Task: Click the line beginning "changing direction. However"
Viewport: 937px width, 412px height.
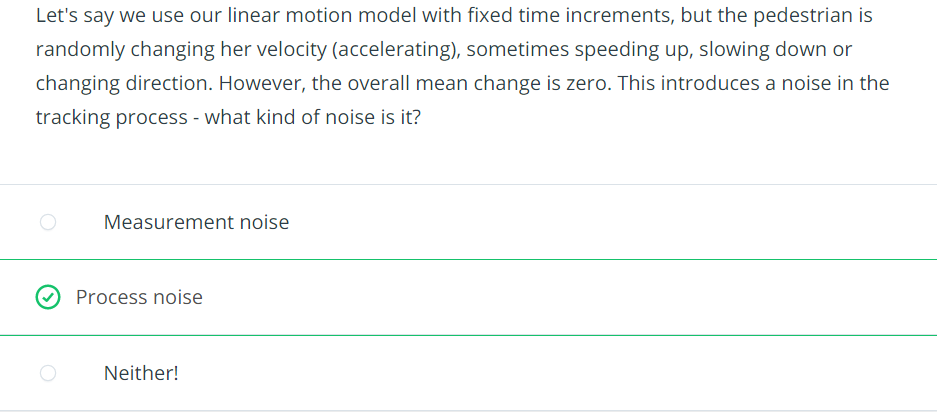Action: [x=463, y=84]
